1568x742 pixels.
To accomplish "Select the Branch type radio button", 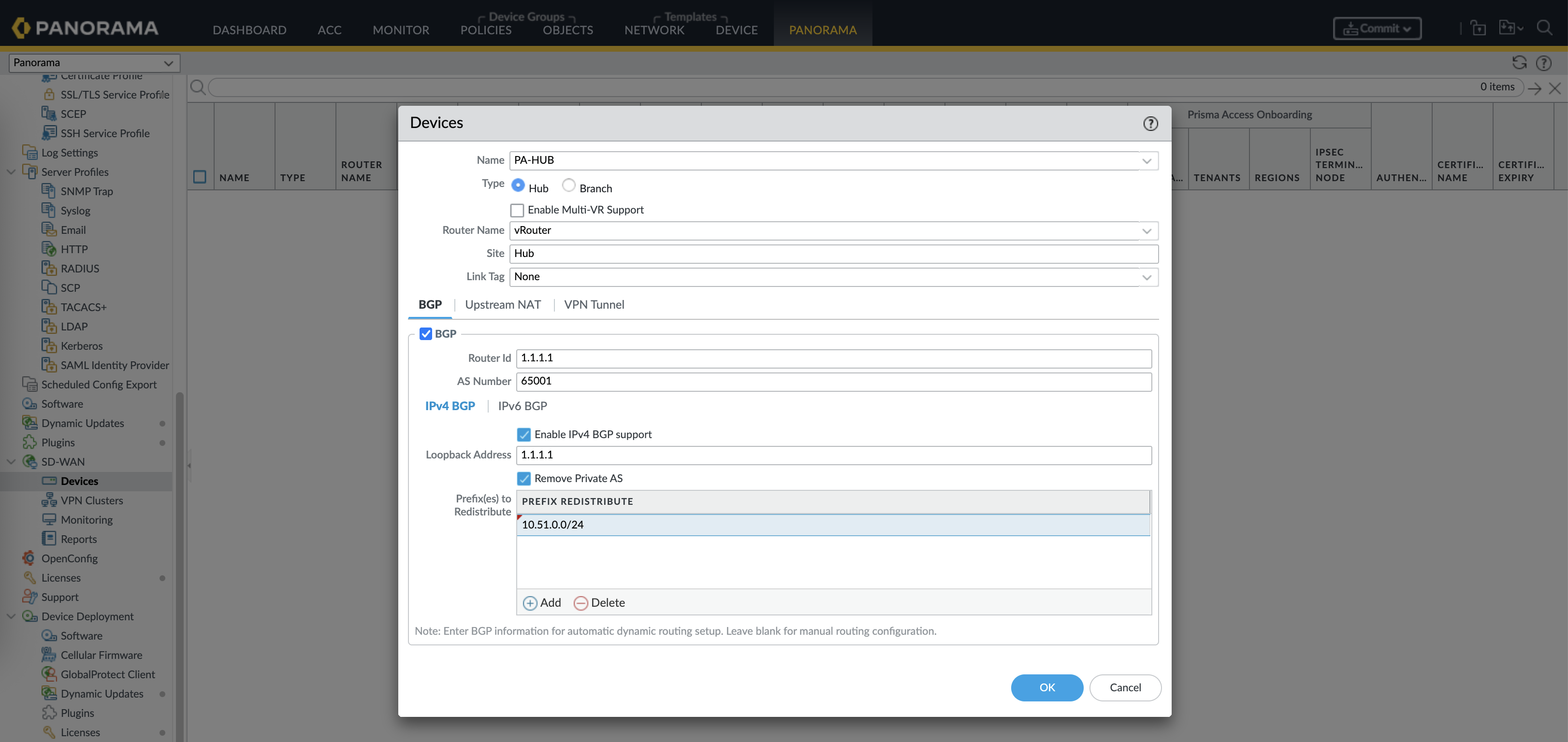I will pyautogui.click(x=568, y=185).
